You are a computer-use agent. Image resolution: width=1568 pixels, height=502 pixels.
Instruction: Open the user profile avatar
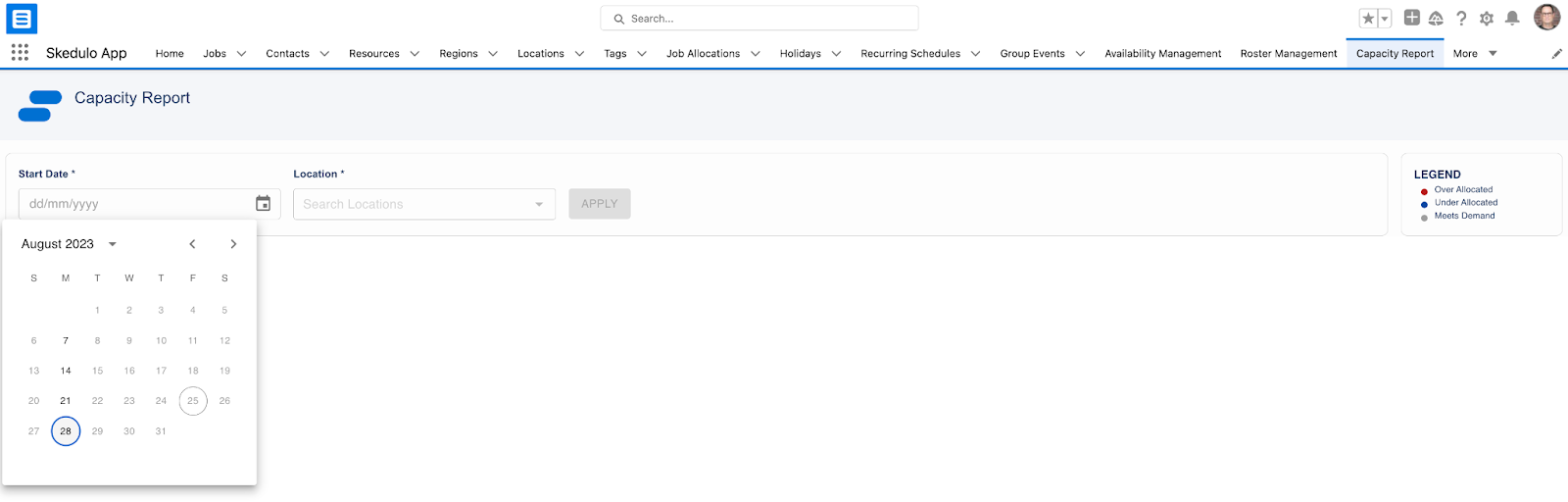tap(1546, 18)
